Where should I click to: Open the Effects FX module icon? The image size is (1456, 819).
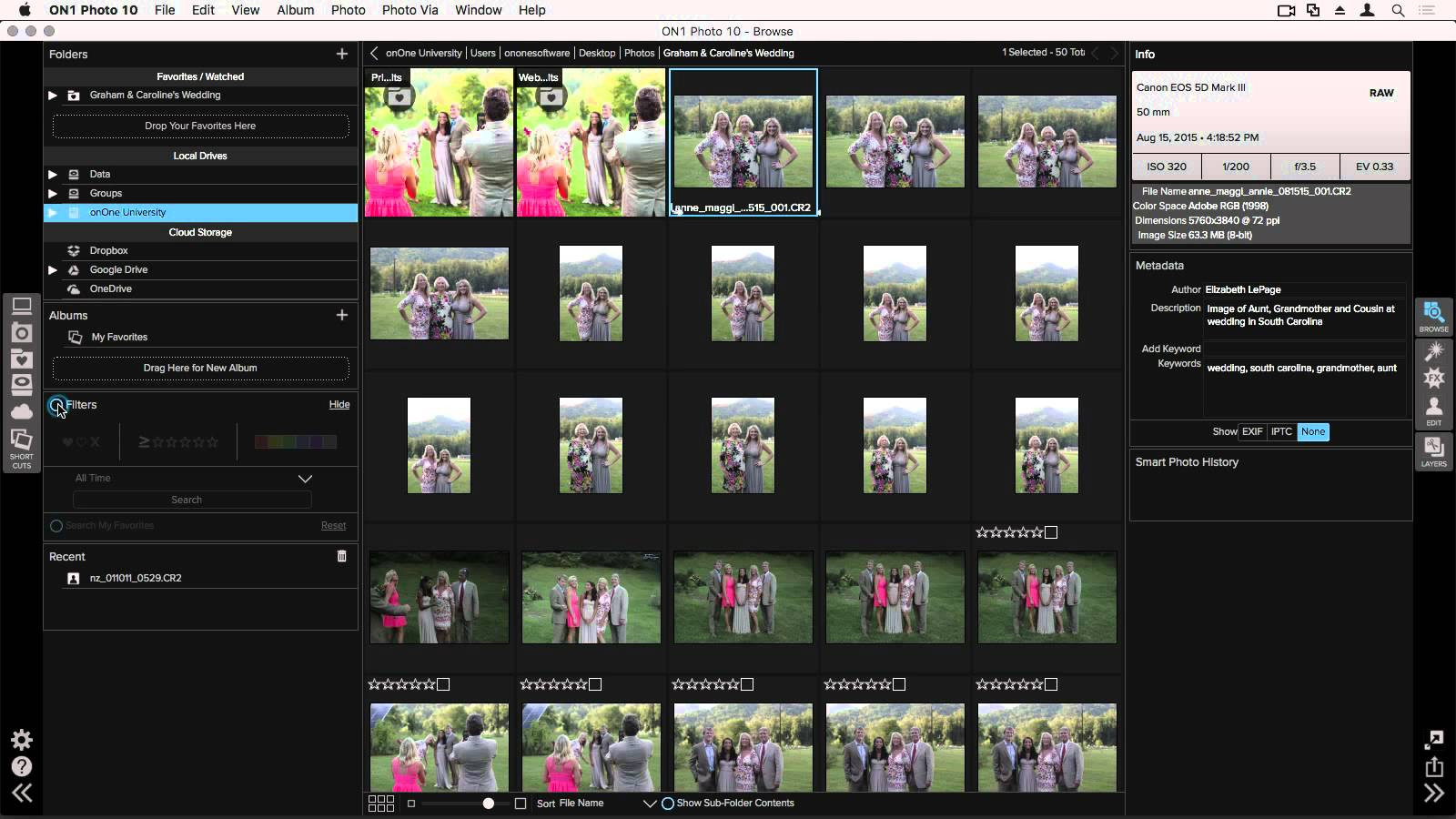[x=1434, y=378]
